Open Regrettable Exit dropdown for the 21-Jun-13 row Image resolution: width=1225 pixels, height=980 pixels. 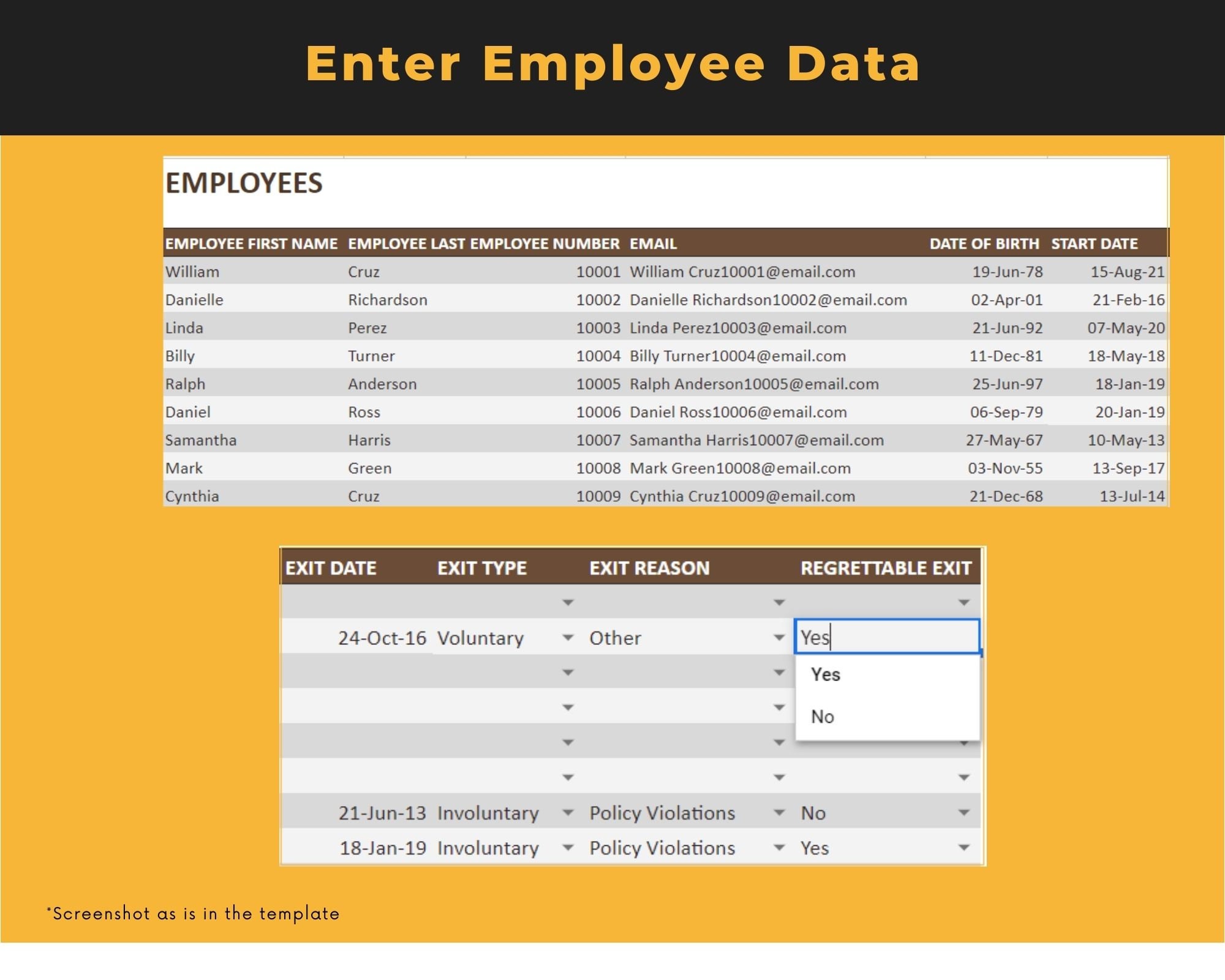[x=963, y=813]
